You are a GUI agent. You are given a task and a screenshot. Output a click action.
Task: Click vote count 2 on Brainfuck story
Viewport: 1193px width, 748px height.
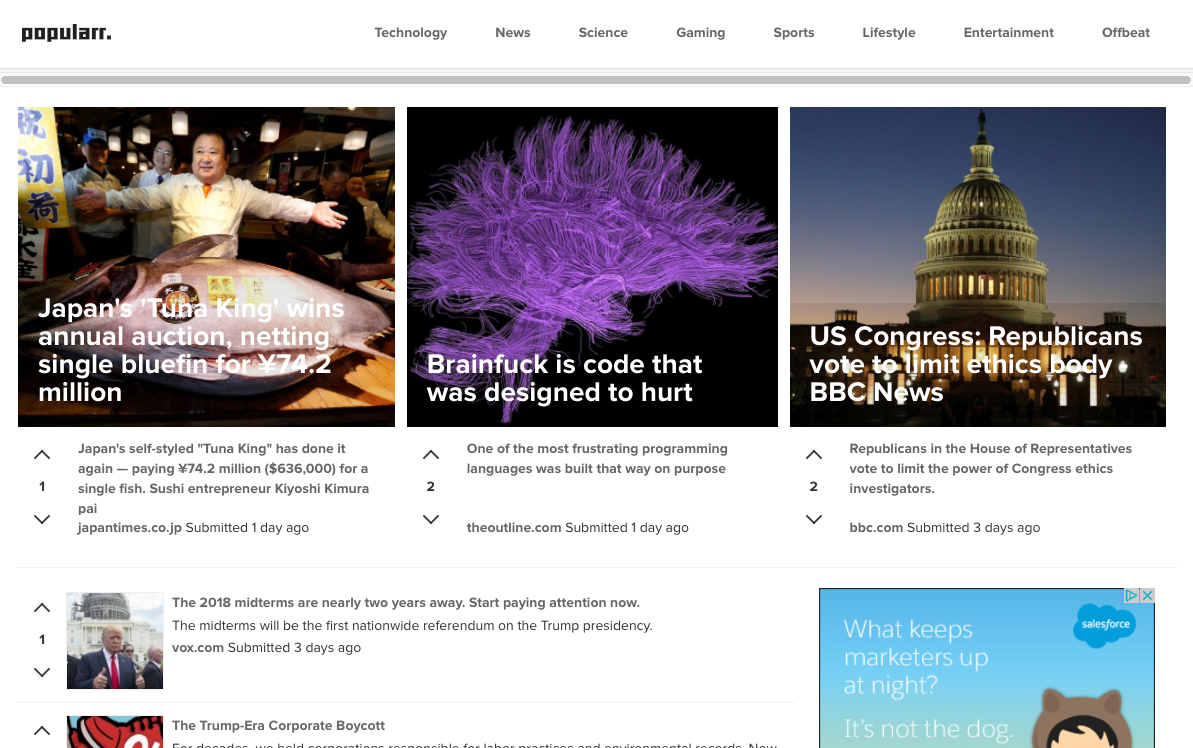point(431,486)
